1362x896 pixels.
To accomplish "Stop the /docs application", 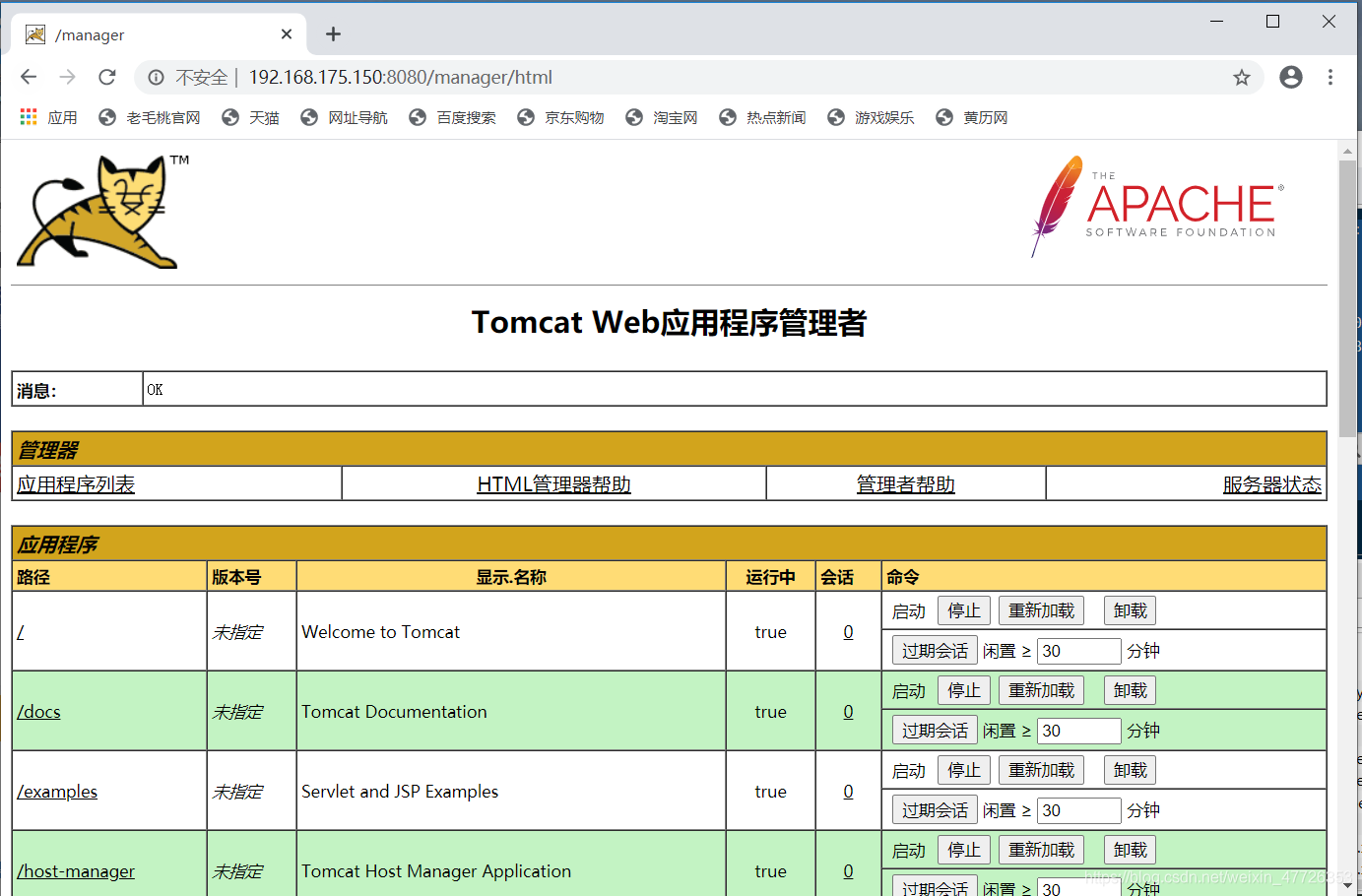I will pyautogui.click(x=964, y=690).
